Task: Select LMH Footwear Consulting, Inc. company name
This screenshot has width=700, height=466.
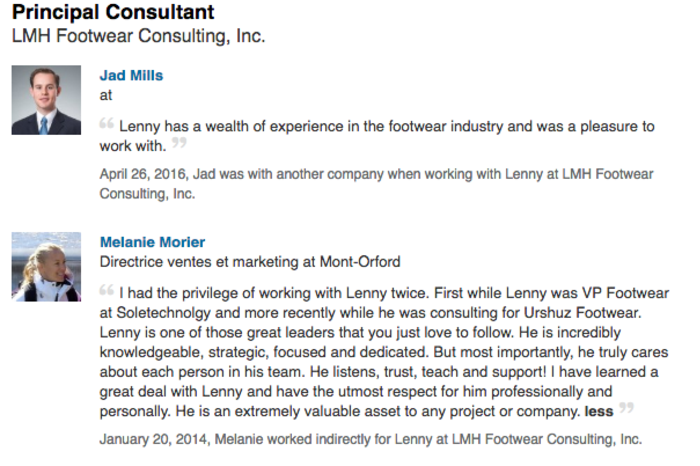Action: pos(138,36)
